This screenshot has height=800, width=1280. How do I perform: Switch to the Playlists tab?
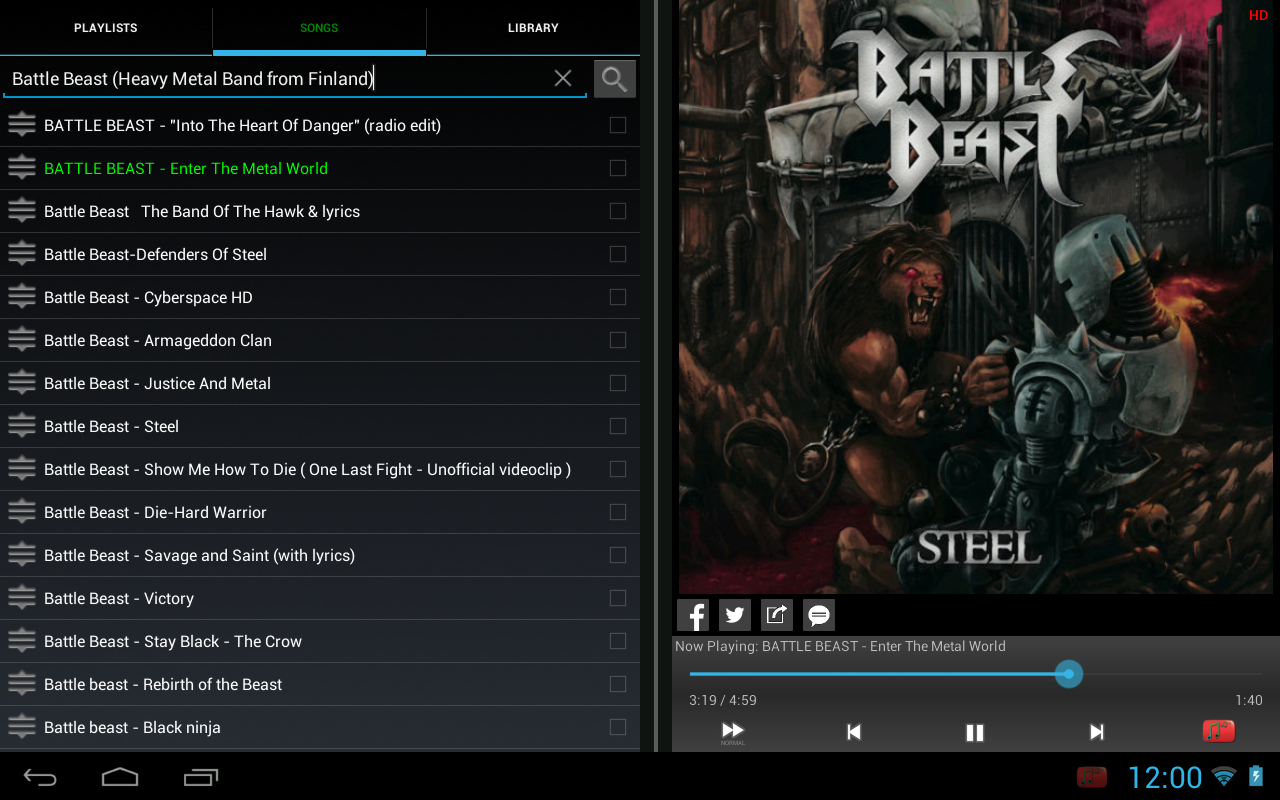pyautogui.click(x=106, y=28)
